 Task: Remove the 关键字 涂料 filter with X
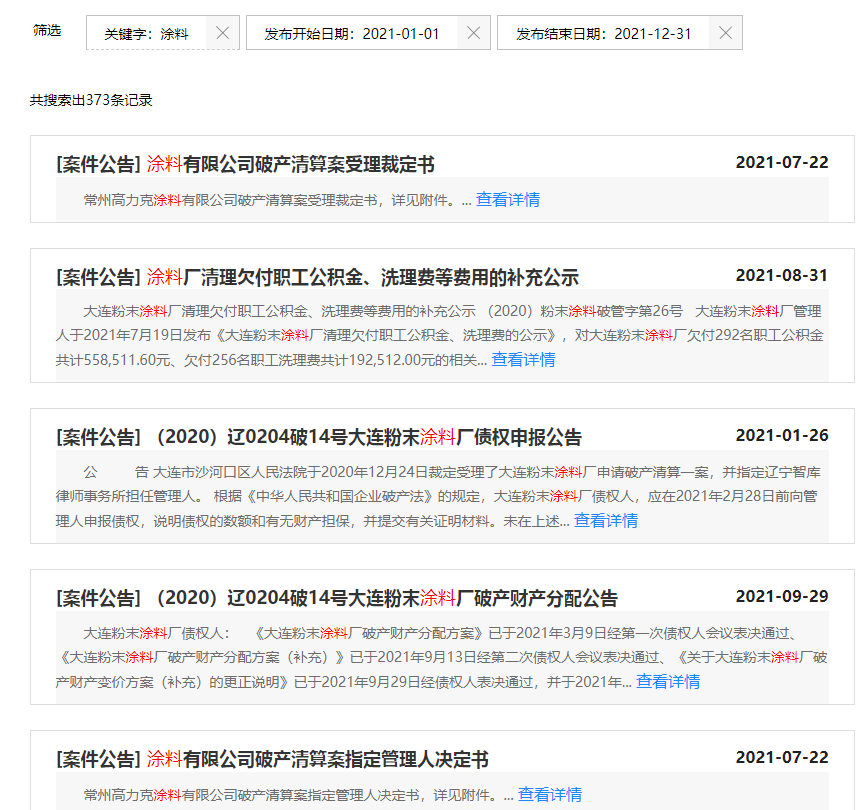click(223, 33)
